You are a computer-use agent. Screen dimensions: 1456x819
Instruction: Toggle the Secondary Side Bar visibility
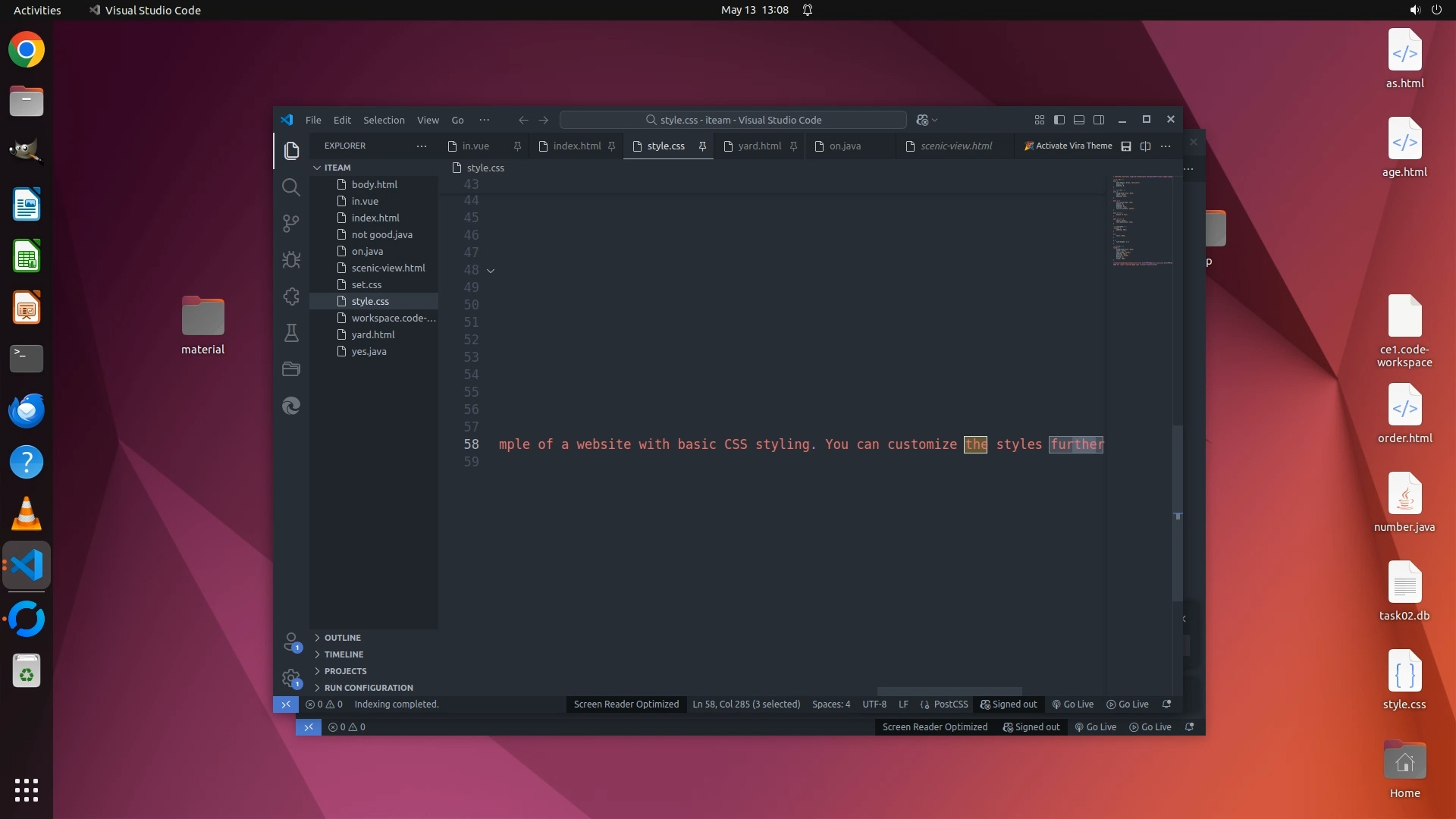point(1099,120)
